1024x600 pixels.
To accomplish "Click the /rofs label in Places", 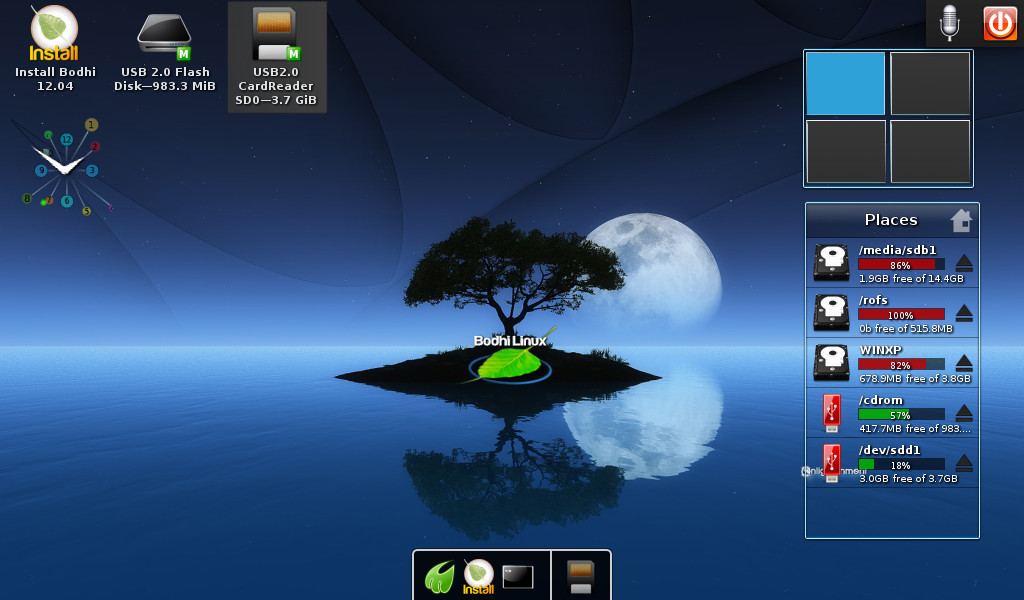I will click(x=873, y=300).
